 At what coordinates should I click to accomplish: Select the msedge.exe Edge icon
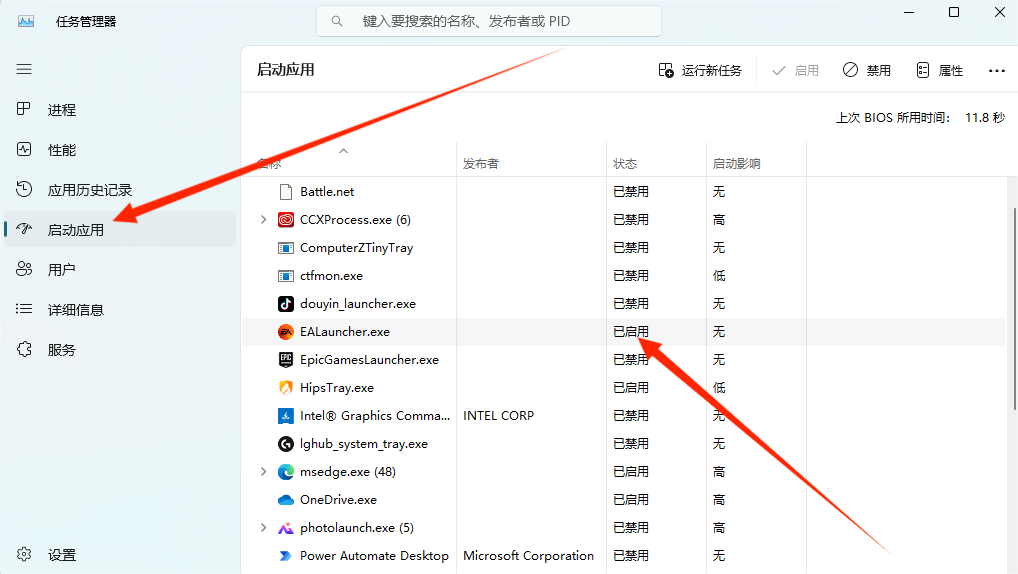pyautogui.click(x=286, y=471)
